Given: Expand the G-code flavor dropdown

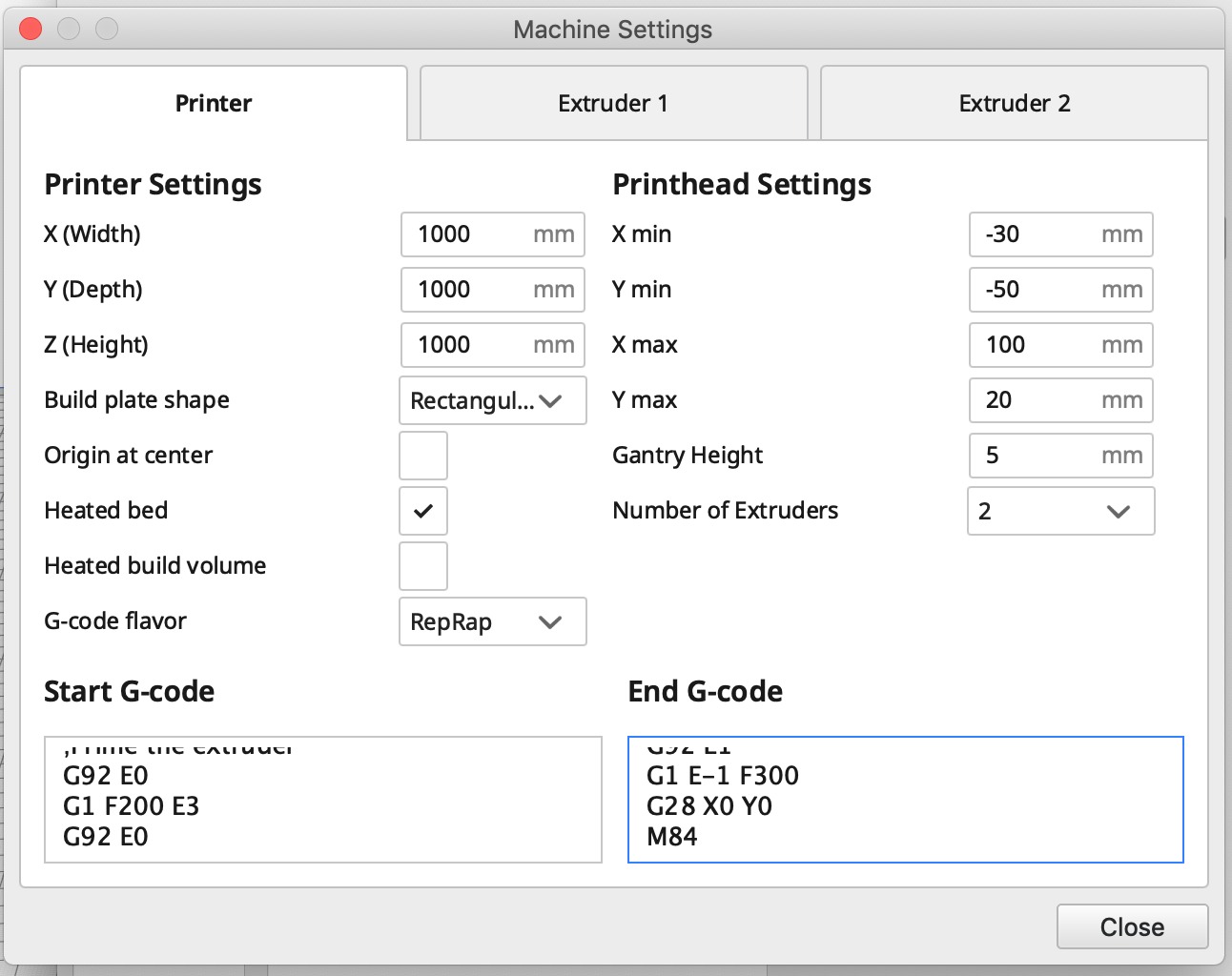Looking at the screenshot, I should (x=492, y=621).
